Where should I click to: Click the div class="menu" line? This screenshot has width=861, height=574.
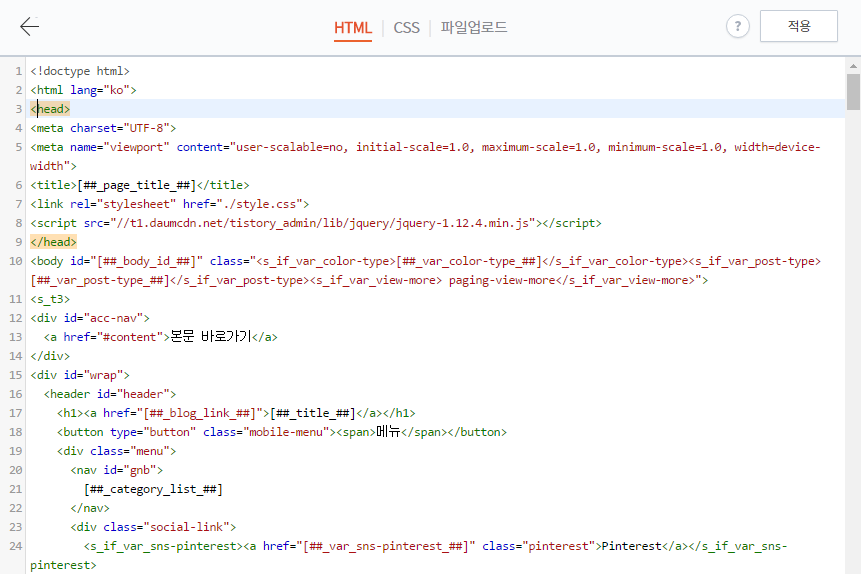[x=116, y=451]
